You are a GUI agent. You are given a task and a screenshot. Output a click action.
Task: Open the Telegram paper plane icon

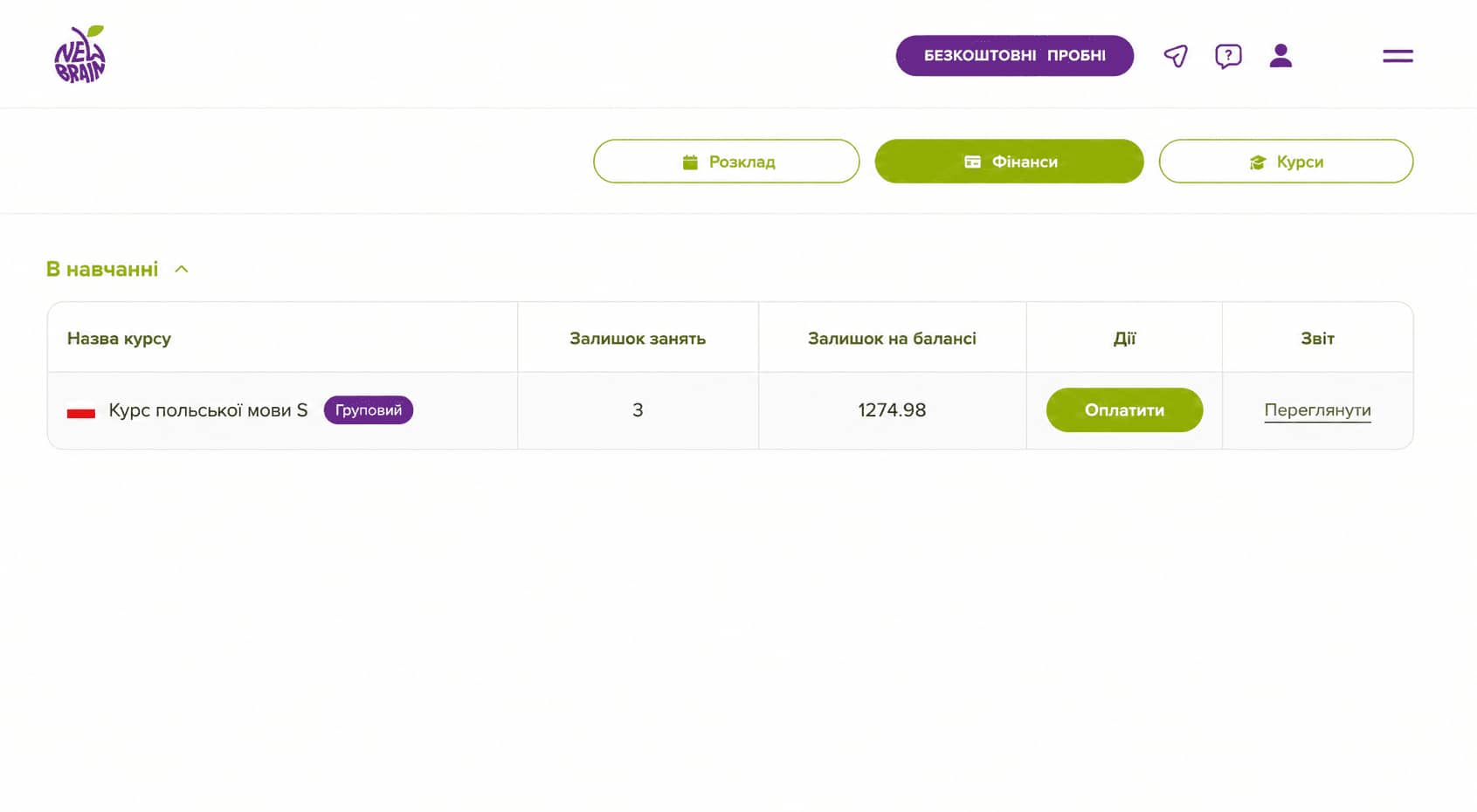click(x=1176, y=56)
